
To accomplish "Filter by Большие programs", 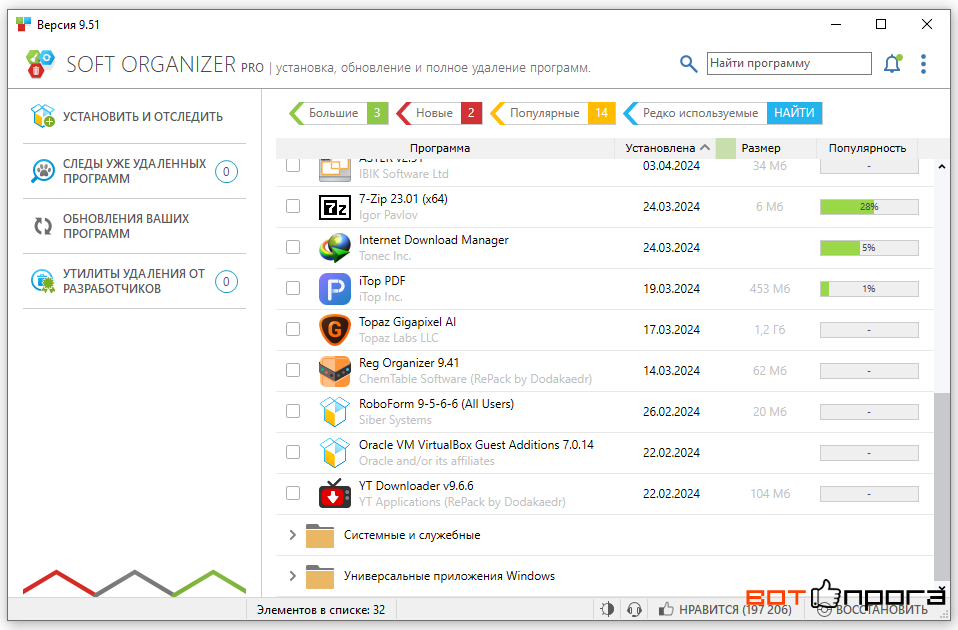I will tap(338, 113).
